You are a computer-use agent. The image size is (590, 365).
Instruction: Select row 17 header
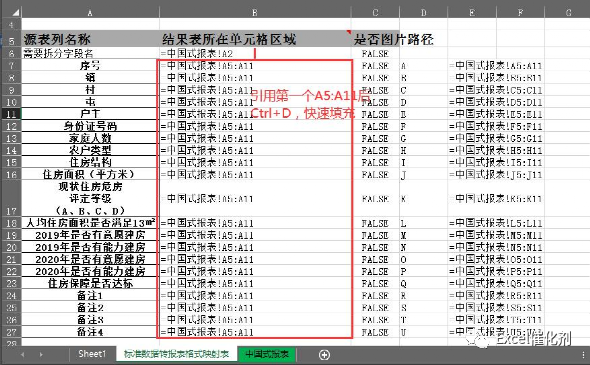(11, 198)
